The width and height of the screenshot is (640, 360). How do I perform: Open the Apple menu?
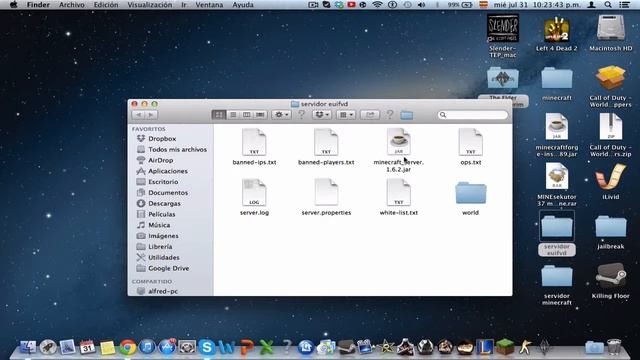[13, 5]
